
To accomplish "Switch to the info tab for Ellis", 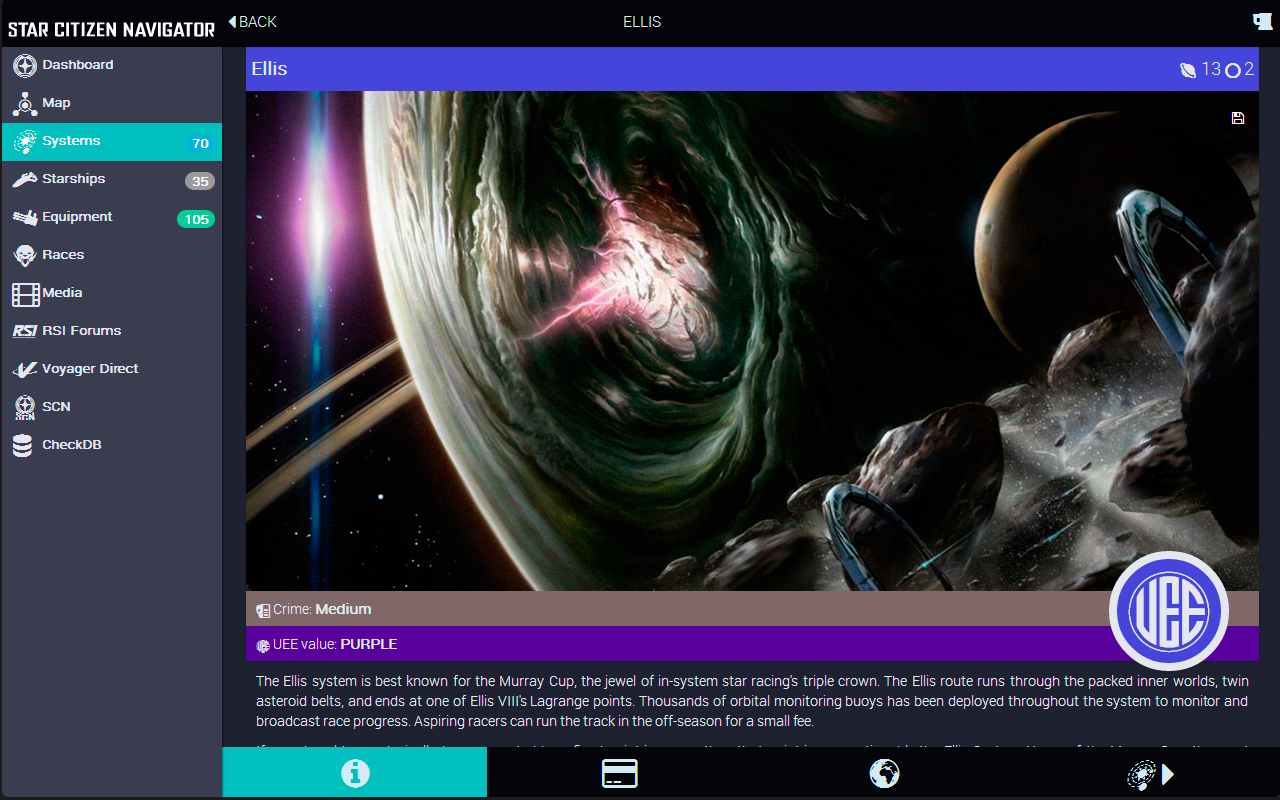I will 354,773.
